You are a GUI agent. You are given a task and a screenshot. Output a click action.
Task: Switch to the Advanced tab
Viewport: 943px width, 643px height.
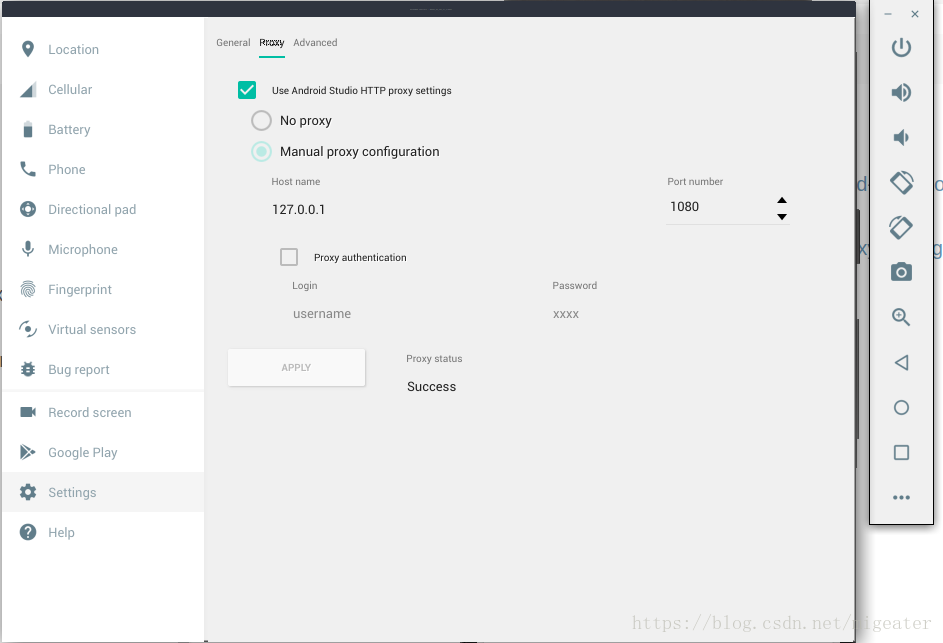click(315, 43)
